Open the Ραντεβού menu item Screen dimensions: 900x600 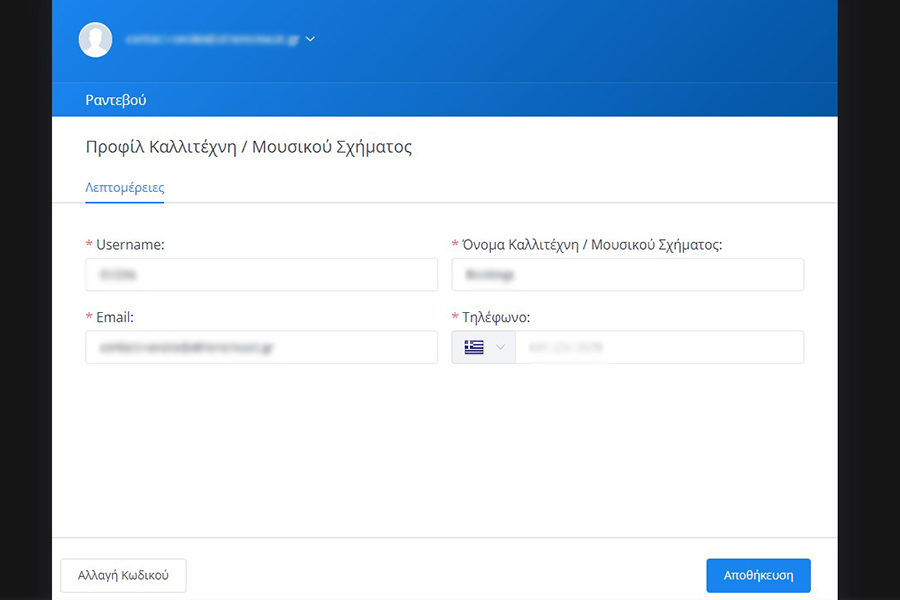[x=116, y=100]
